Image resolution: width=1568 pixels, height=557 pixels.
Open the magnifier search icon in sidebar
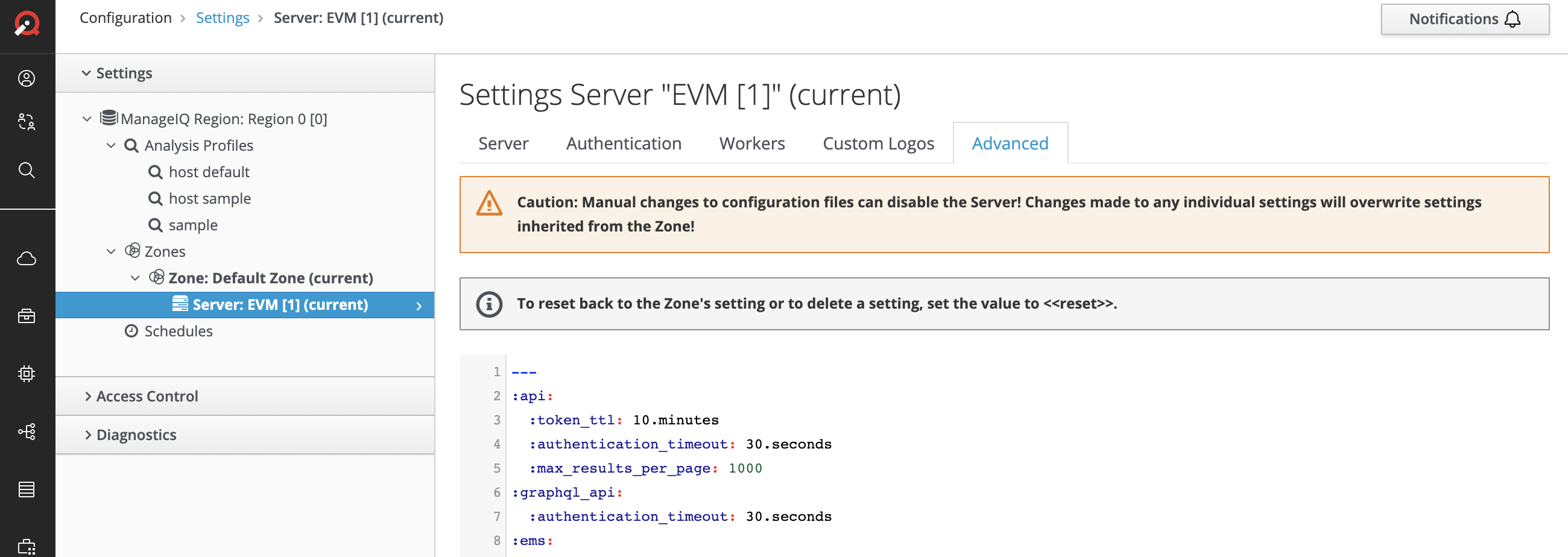(x=27, y=170)
